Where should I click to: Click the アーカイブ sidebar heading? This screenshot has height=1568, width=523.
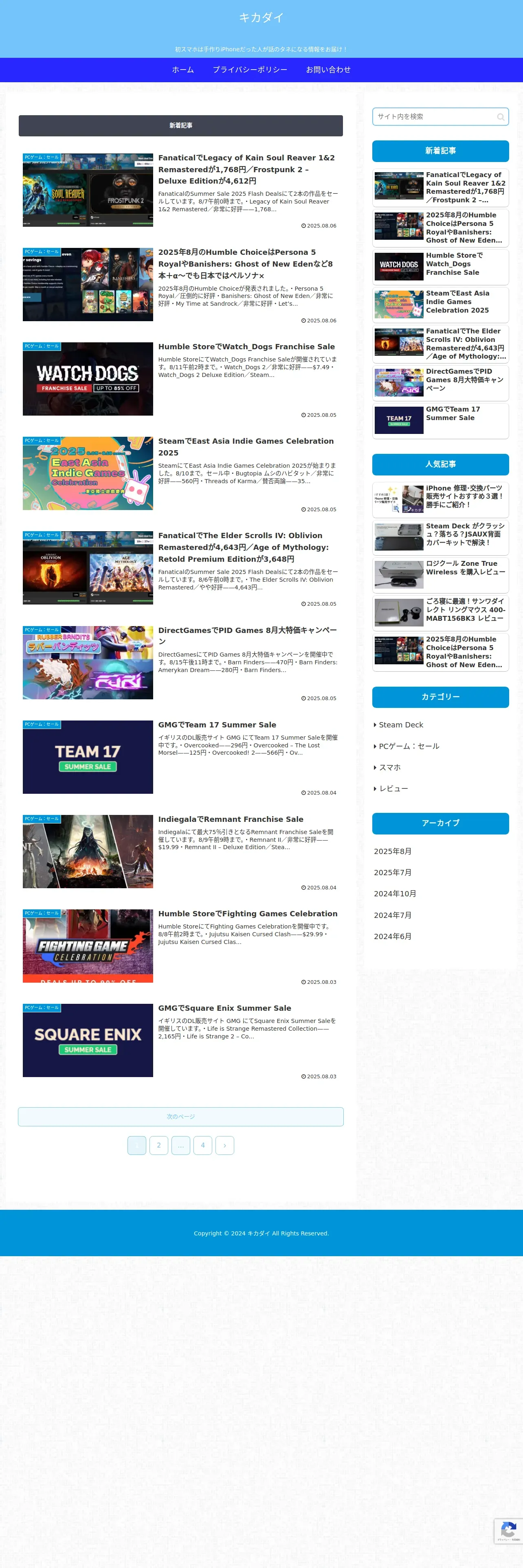441,823
